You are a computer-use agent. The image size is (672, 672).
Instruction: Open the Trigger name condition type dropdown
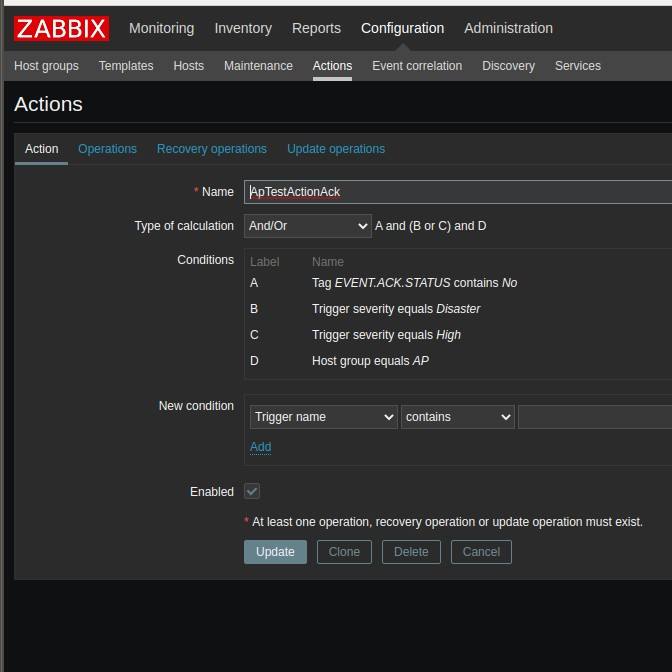tap(324, 417)
